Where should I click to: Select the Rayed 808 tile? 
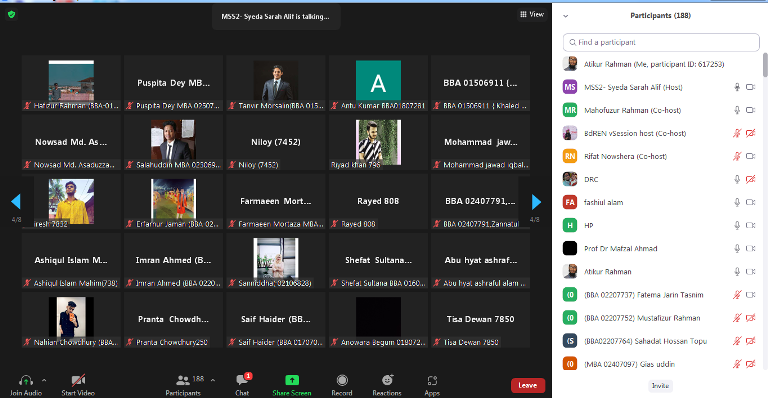[x=378, y=201]
